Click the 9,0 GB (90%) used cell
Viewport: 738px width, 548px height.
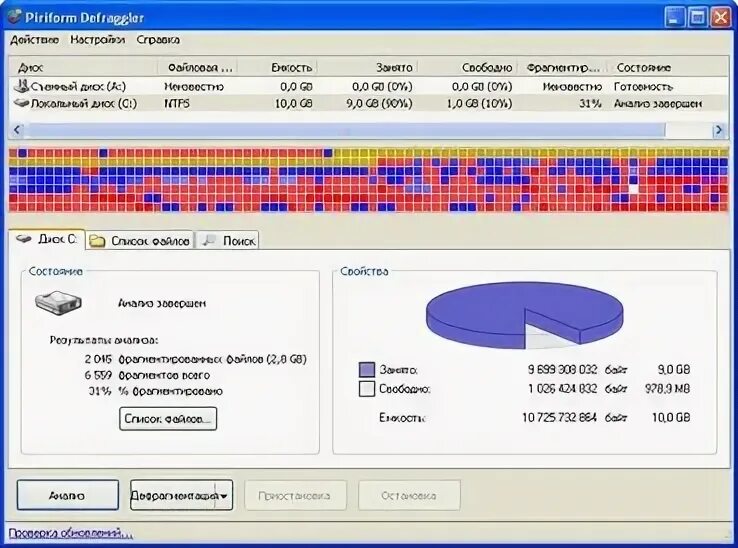click(x=379, y=103)
